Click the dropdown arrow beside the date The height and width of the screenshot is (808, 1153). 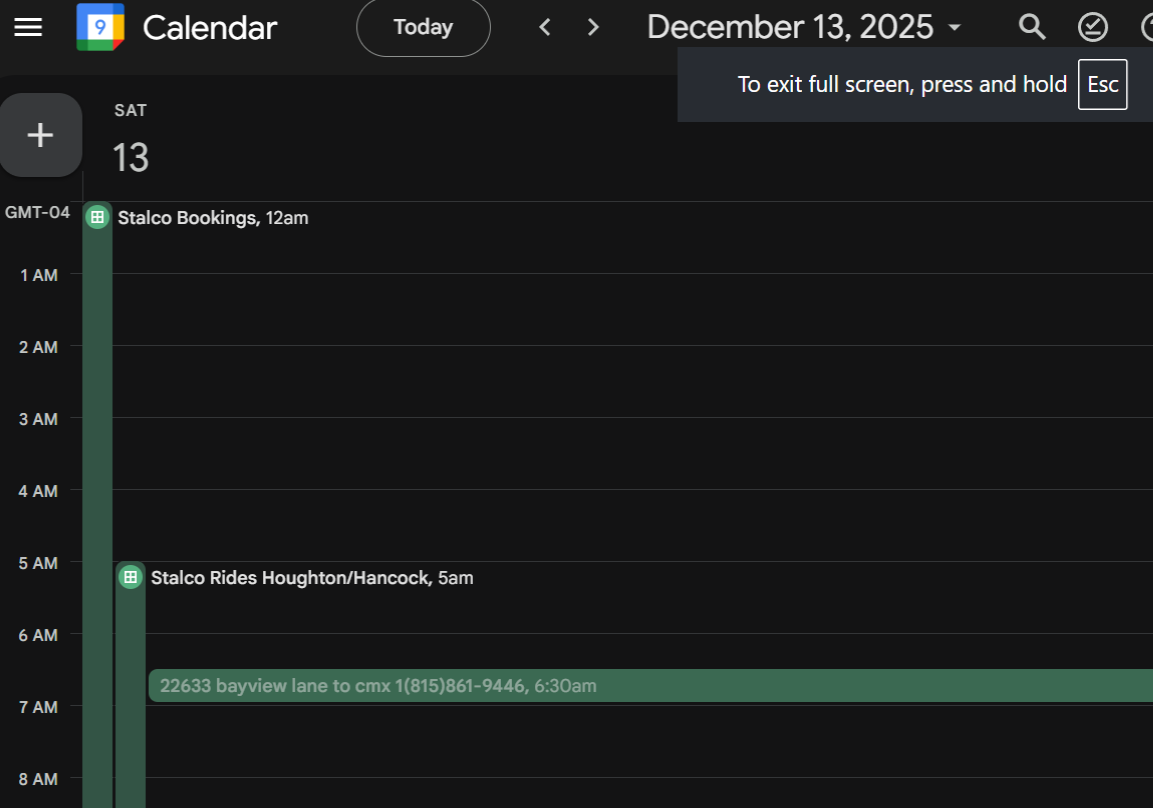tap(954, 28)
